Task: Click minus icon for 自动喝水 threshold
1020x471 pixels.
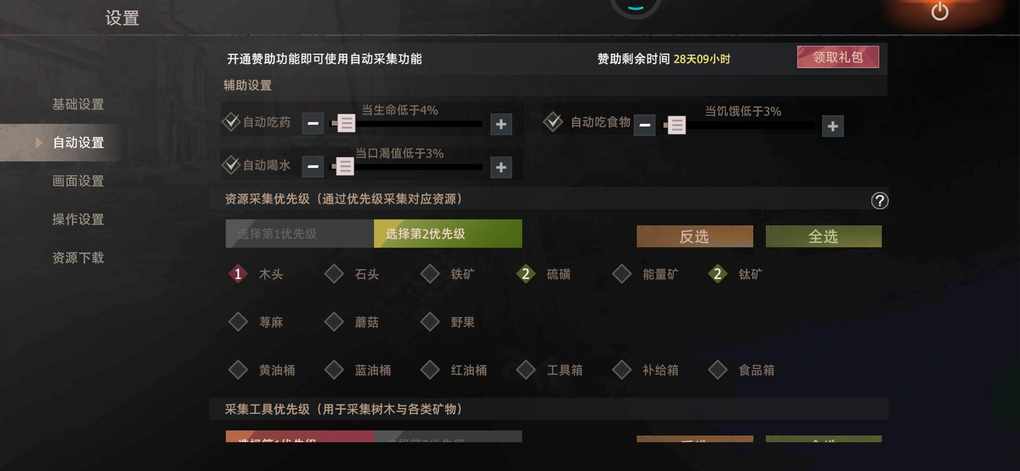Action: click(313, 167)
